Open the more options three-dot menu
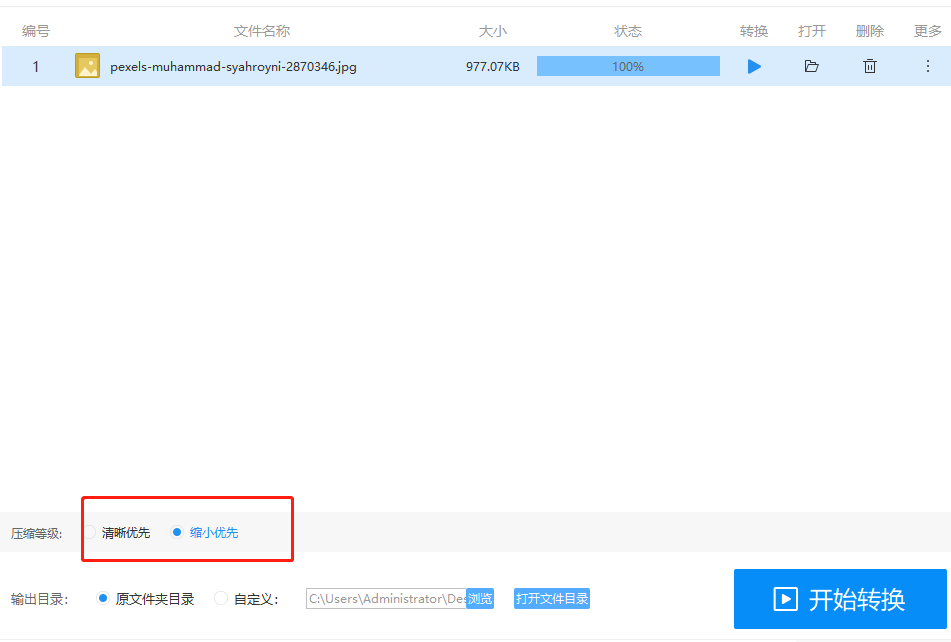Viewport: 951px width, 642px height. [927, 66]
